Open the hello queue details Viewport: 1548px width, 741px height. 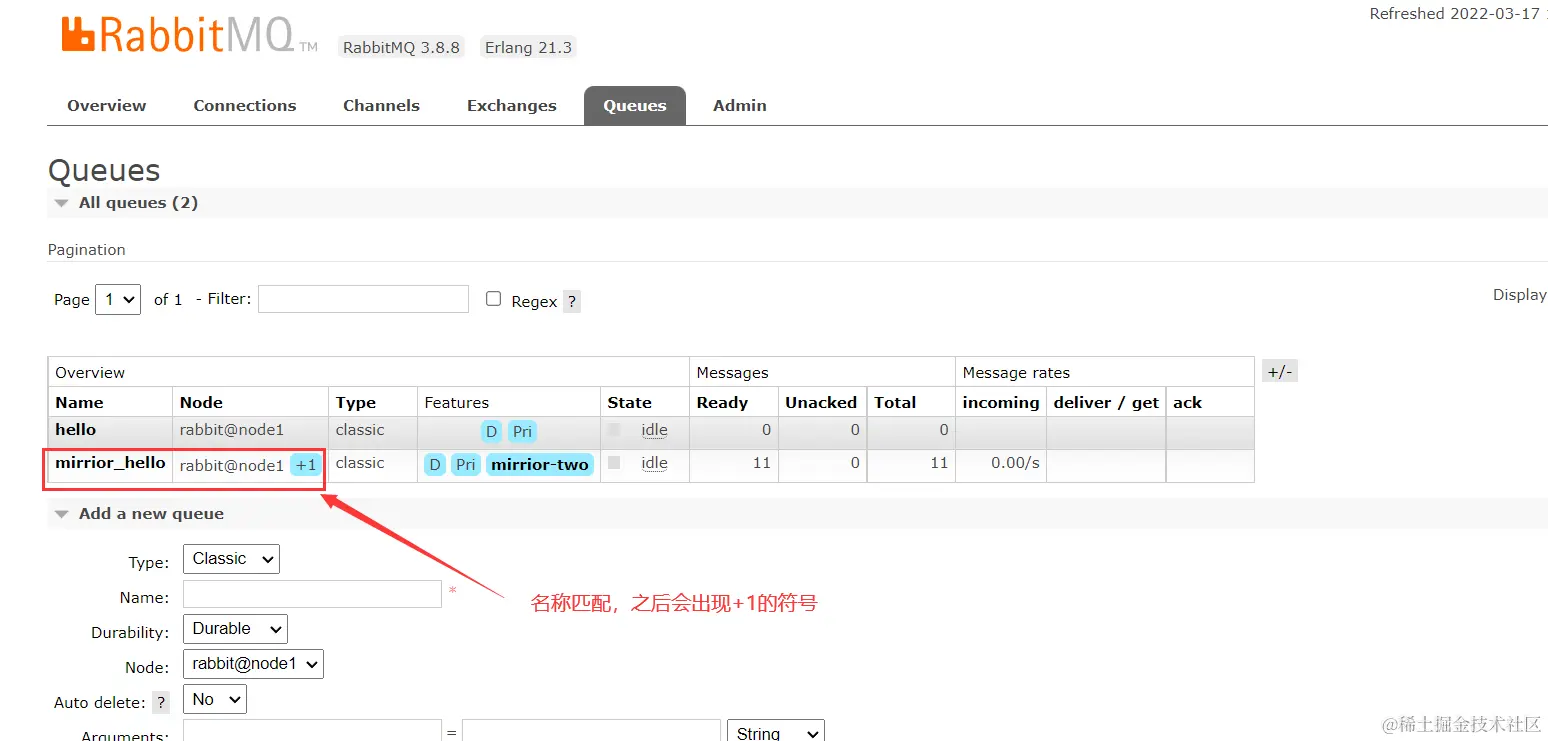(x=76, y=430)
